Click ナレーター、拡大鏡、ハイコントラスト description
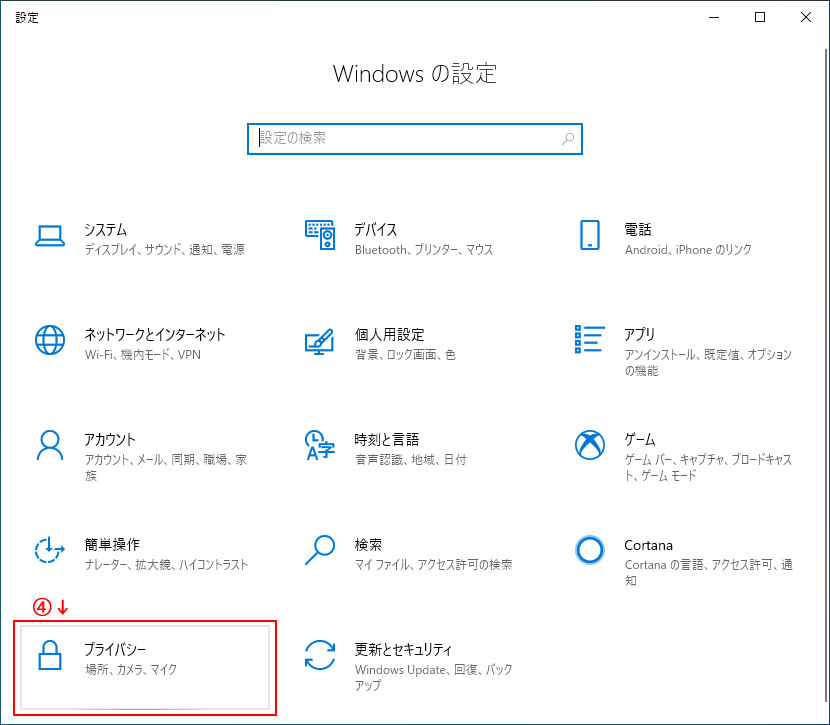The image size is (830, 725). pyautogui.click(x=166, y=564)
